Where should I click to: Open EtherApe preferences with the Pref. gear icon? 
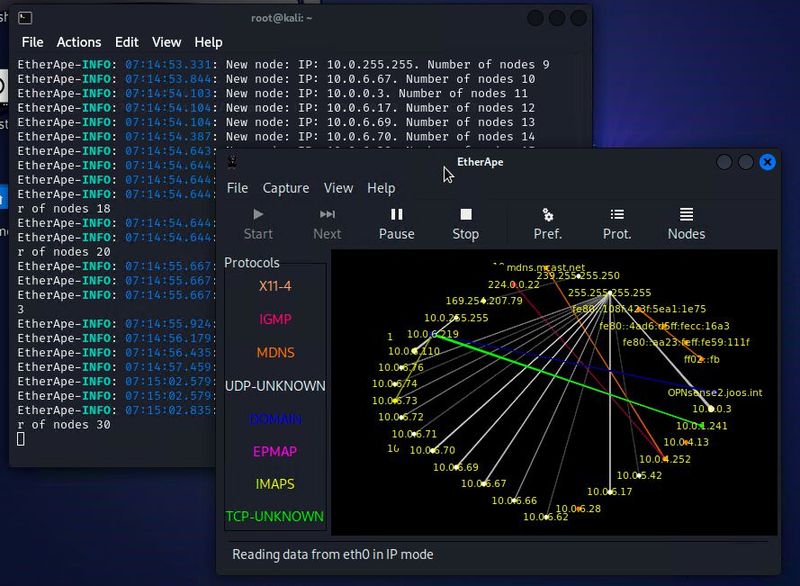pyautogui.click(x=548, y=222)
